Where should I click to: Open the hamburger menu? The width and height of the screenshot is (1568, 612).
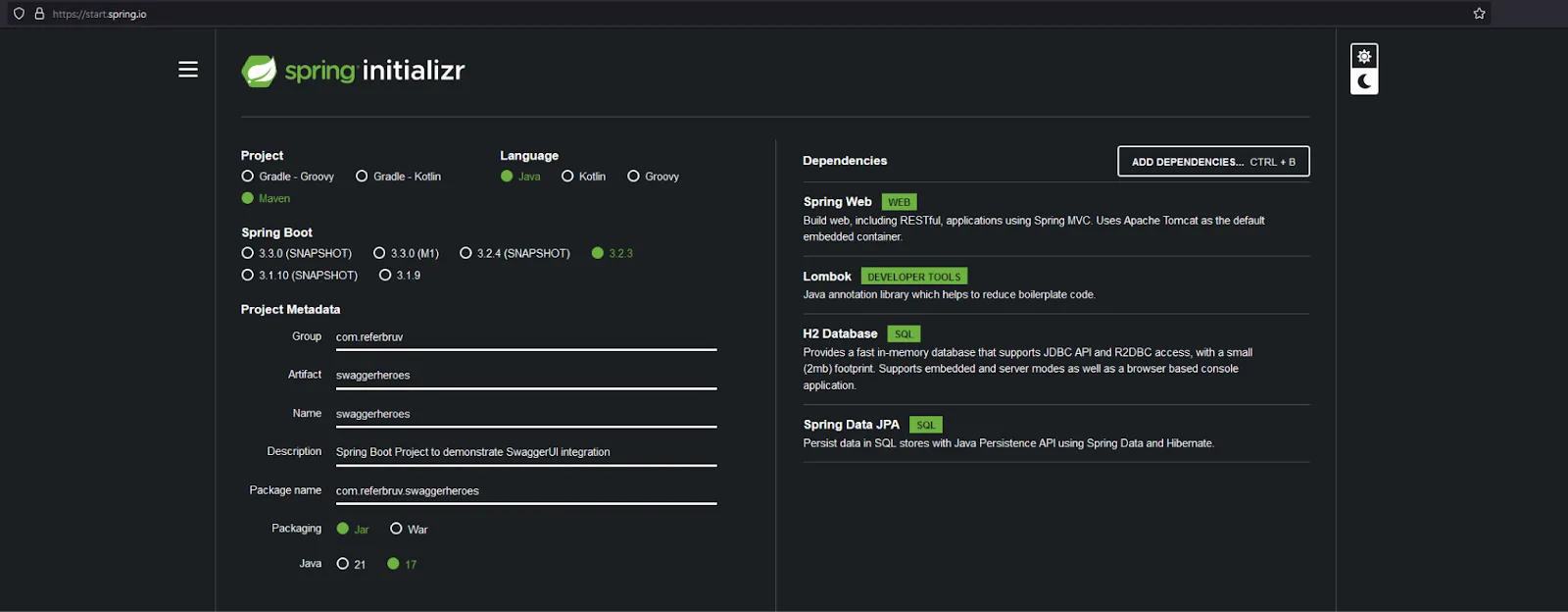click(x=188, y=70)
